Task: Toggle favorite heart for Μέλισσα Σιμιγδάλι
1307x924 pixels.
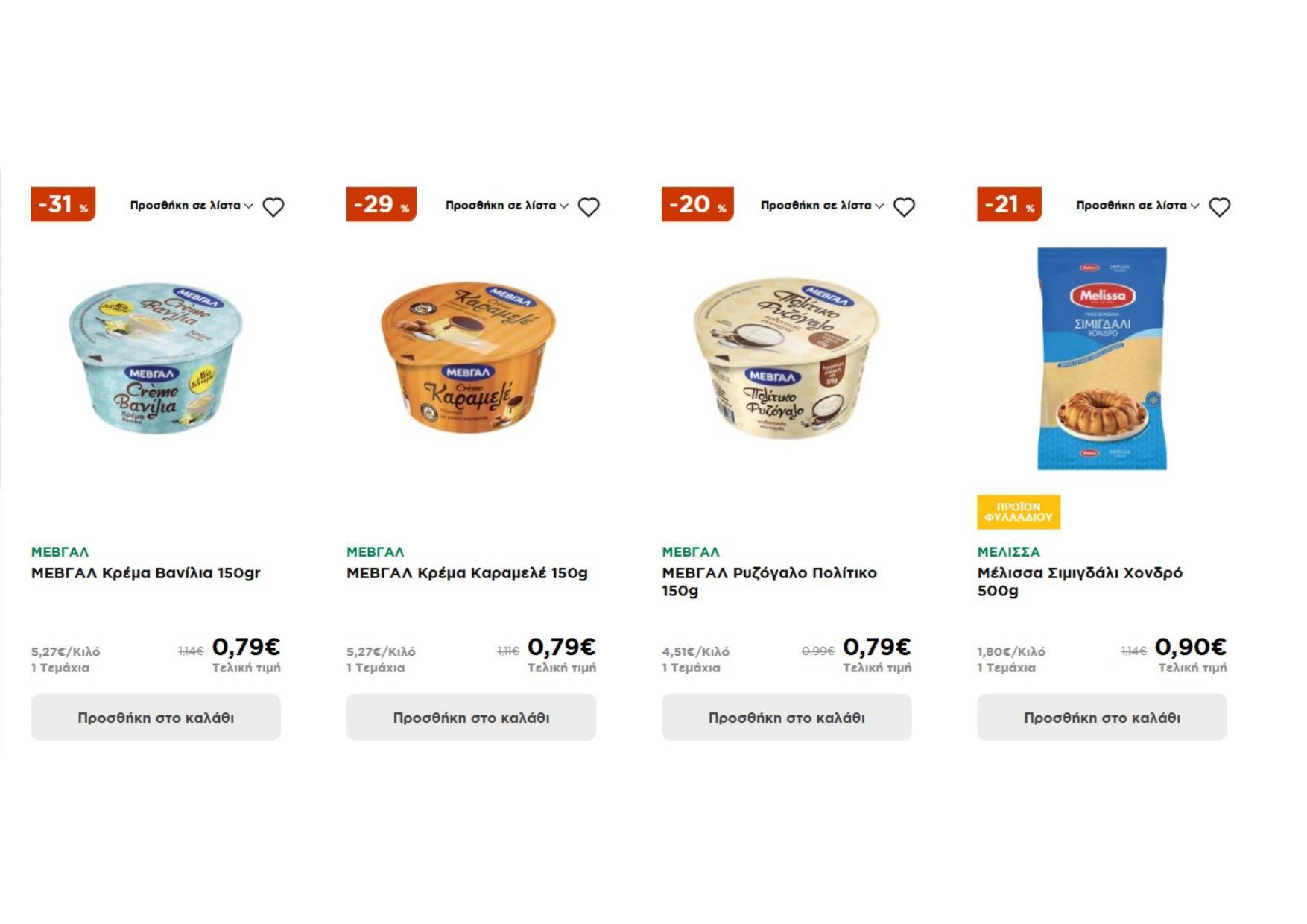Action: [1219, 207]
